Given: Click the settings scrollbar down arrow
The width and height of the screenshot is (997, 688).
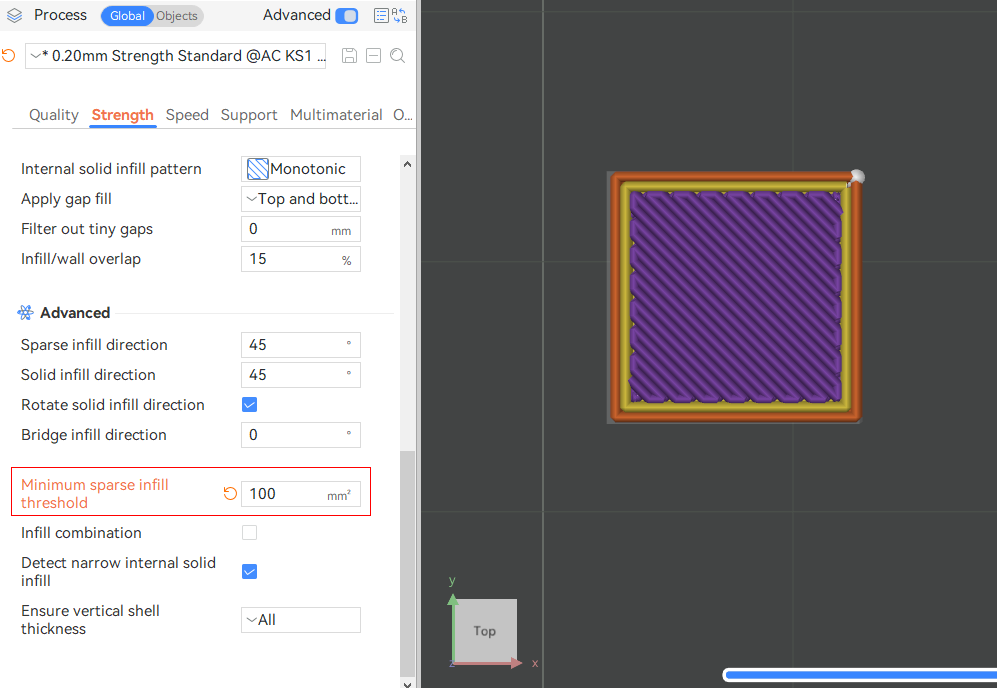Looking at the screenshot, I should pos(408,684).
